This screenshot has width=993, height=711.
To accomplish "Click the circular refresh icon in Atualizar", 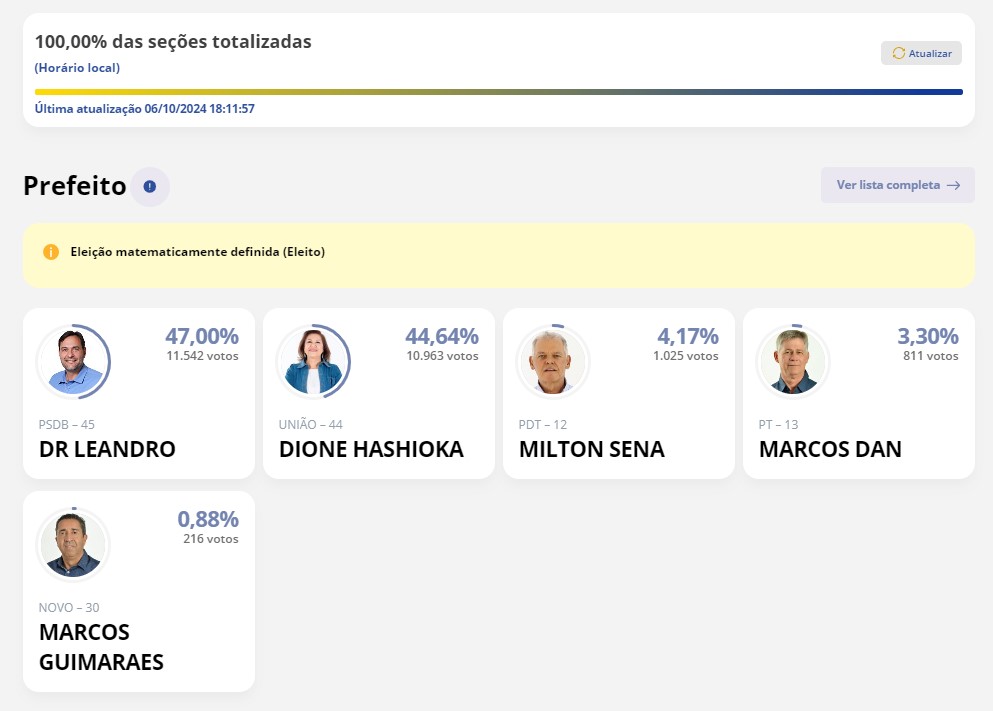I will pyautogui.click(x=898, y=53).
